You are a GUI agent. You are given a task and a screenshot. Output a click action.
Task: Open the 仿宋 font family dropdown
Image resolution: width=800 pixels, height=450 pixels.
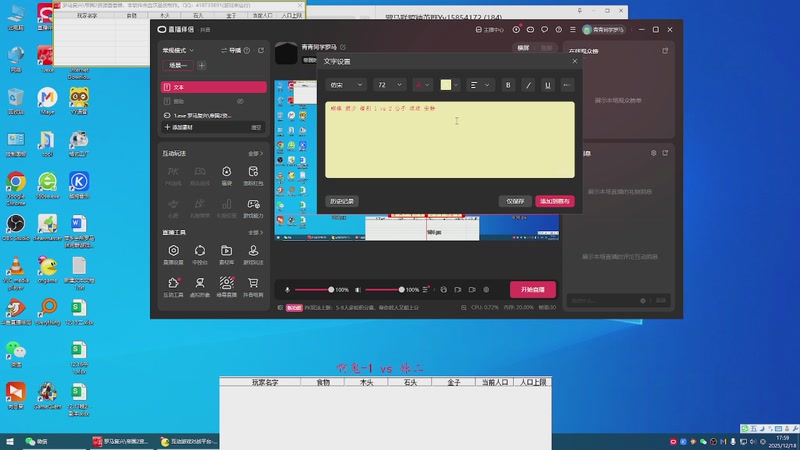pyautogui.click(x=346, y=85)
